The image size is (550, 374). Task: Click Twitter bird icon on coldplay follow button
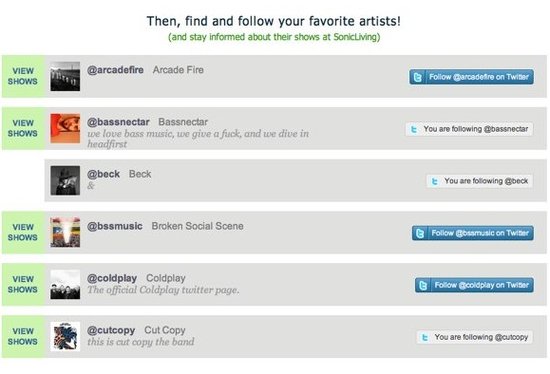(423, 285)
